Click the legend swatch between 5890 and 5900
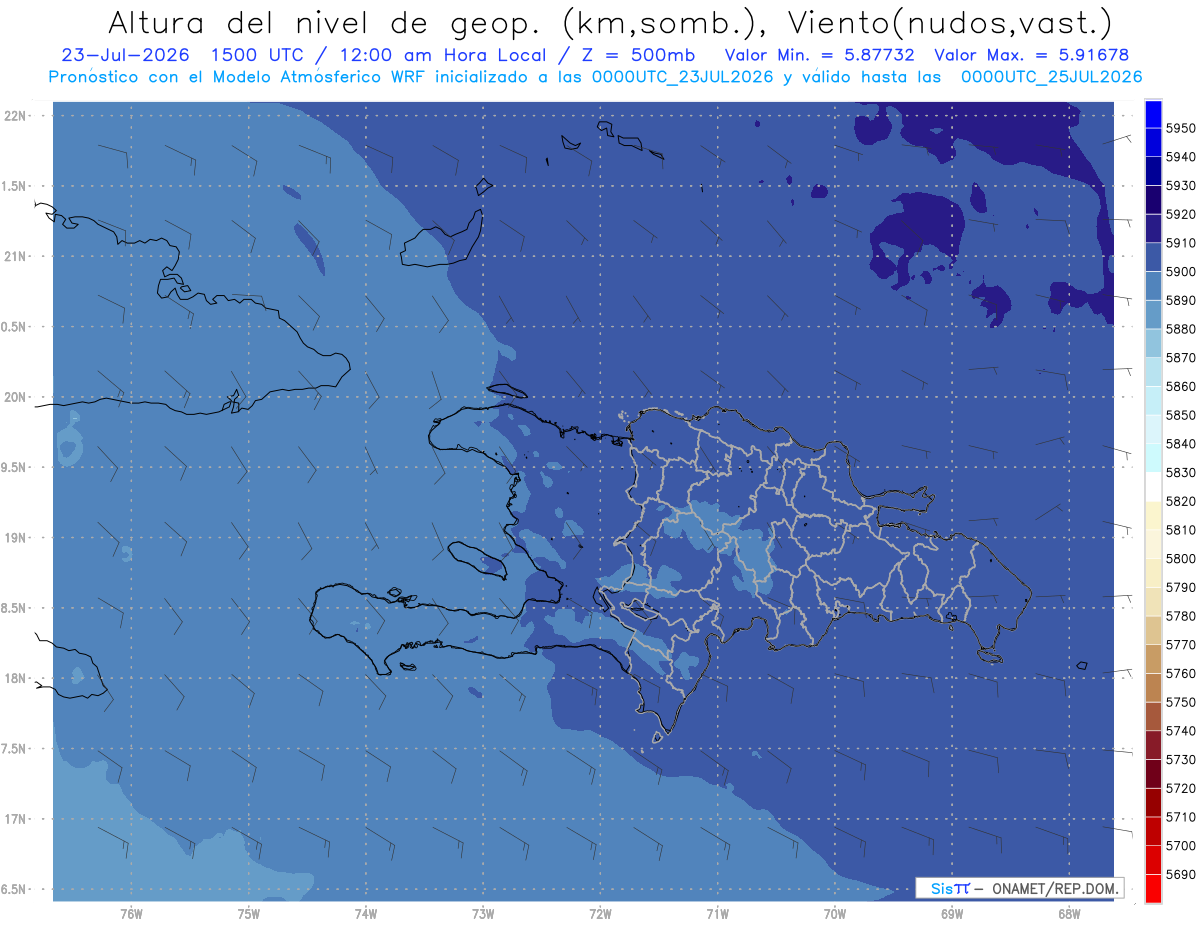The height and width of the screenshot is (927, 1200). pyautogui.click(x=1153, y=286)
